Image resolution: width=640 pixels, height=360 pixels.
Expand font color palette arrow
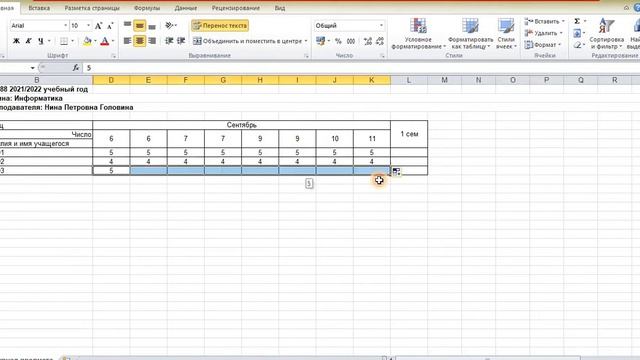[113, 41]
